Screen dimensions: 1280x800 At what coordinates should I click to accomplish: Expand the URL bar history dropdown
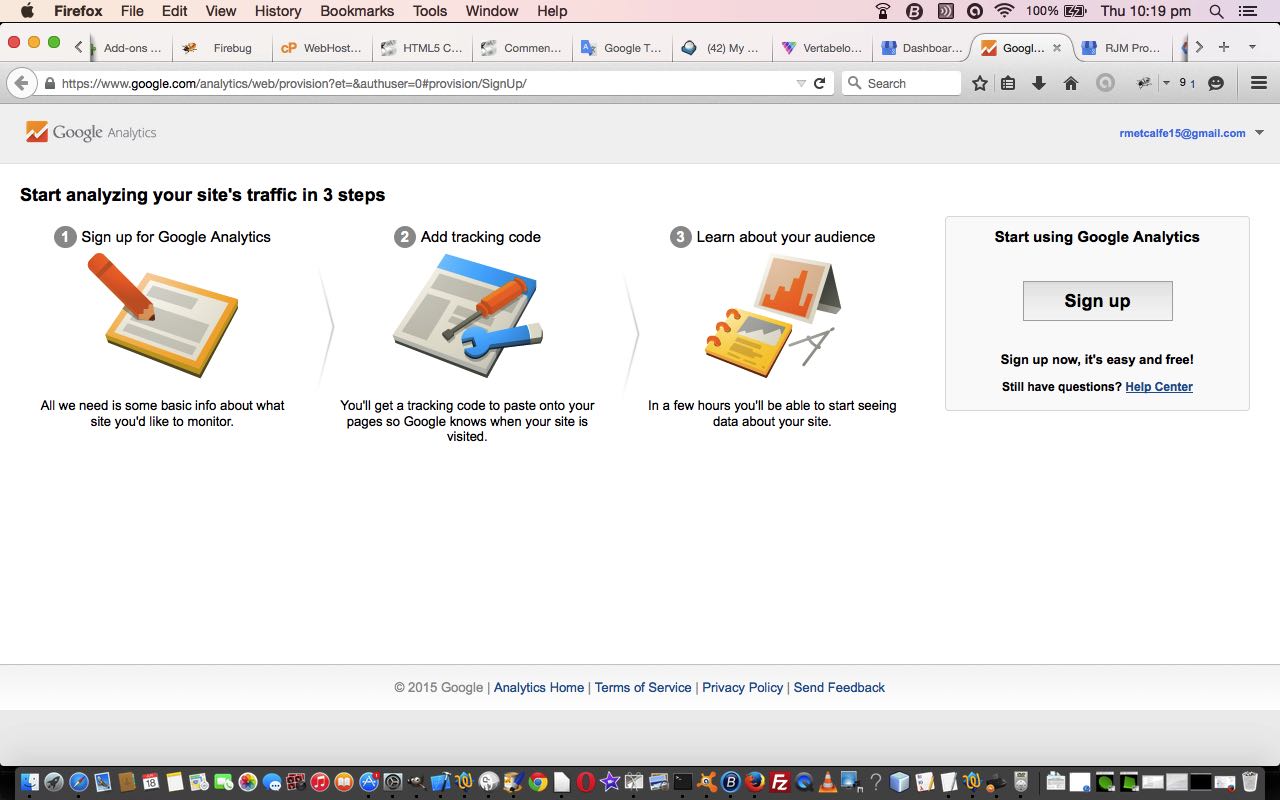click(x=801, y=83)
